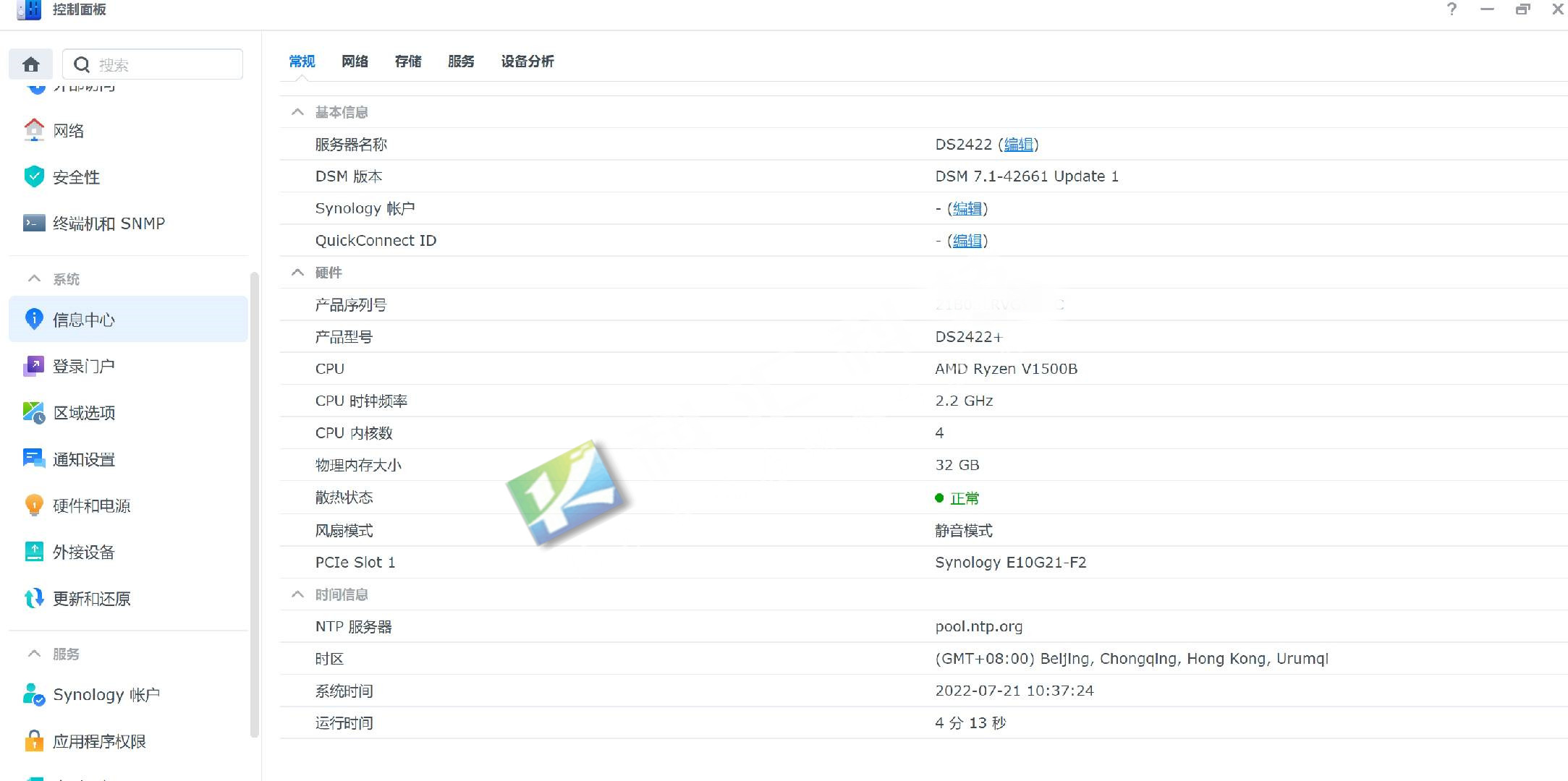The image size is (1568, 781).
Task: Open 安全性 shield item
Action: coord(128,177)
